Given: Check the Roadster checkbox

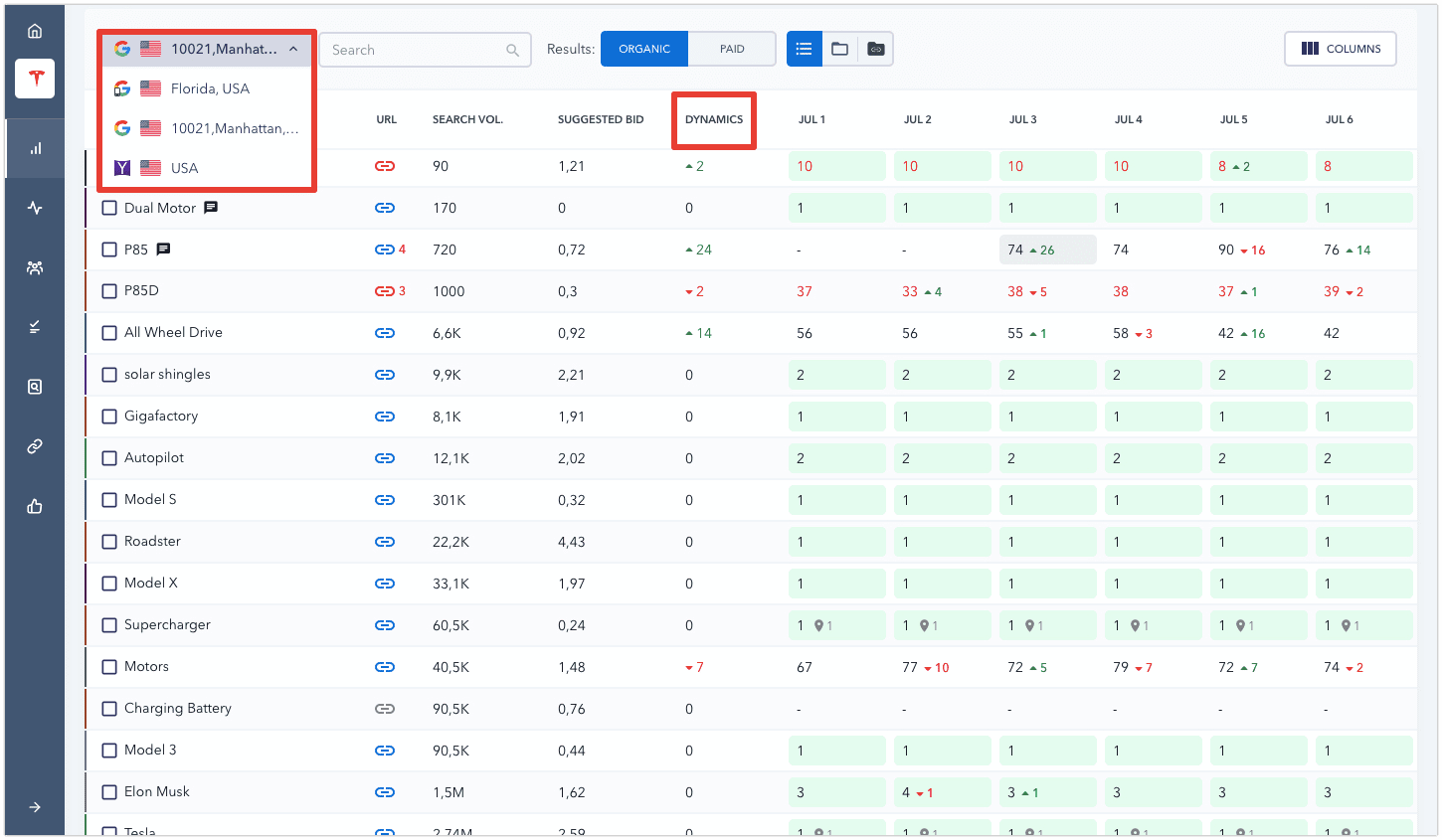Looking at the screenshot, I should coord(109,542).
